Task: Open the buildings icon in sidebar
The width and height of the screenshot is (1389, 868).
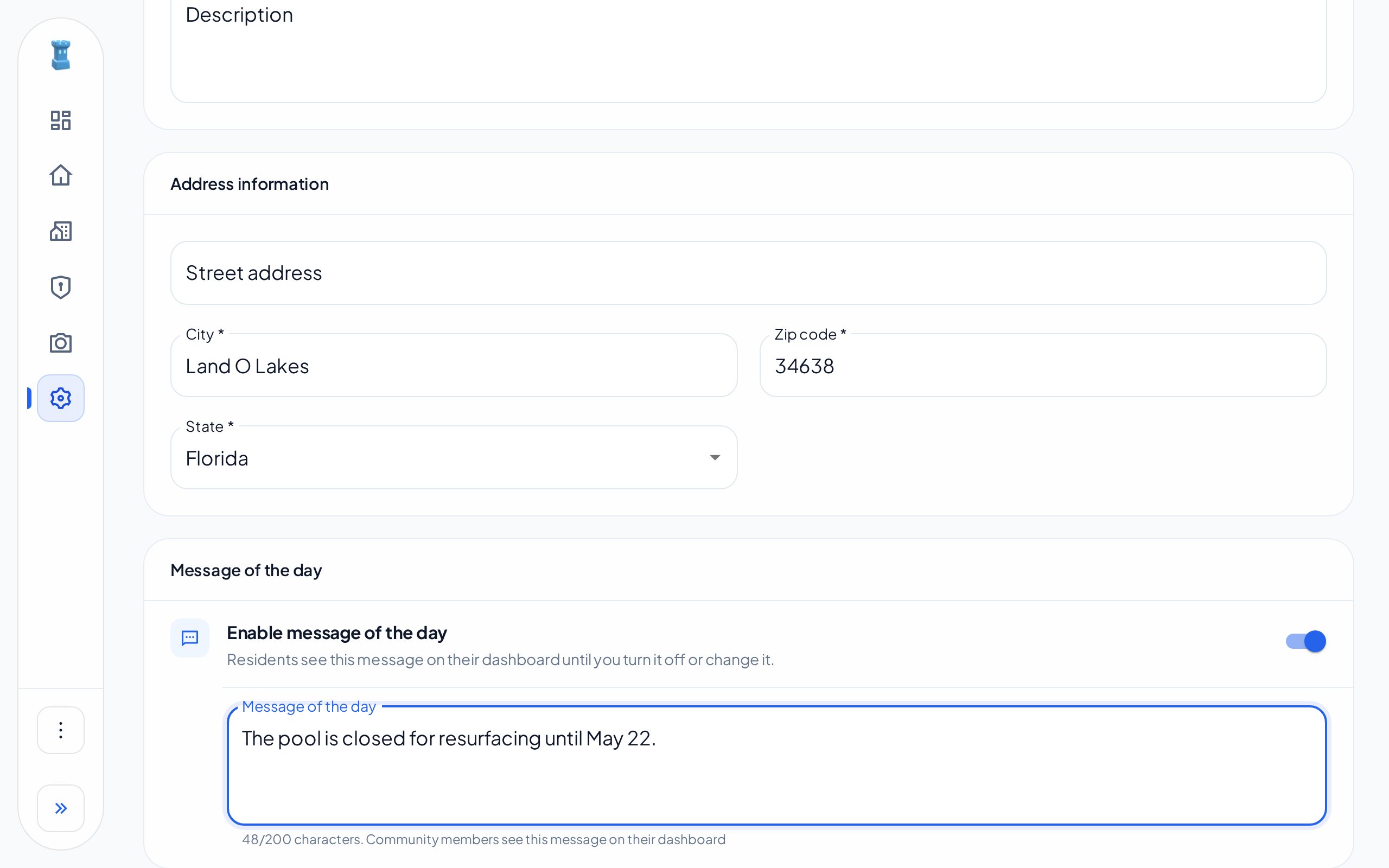Action: click(60, 231)
